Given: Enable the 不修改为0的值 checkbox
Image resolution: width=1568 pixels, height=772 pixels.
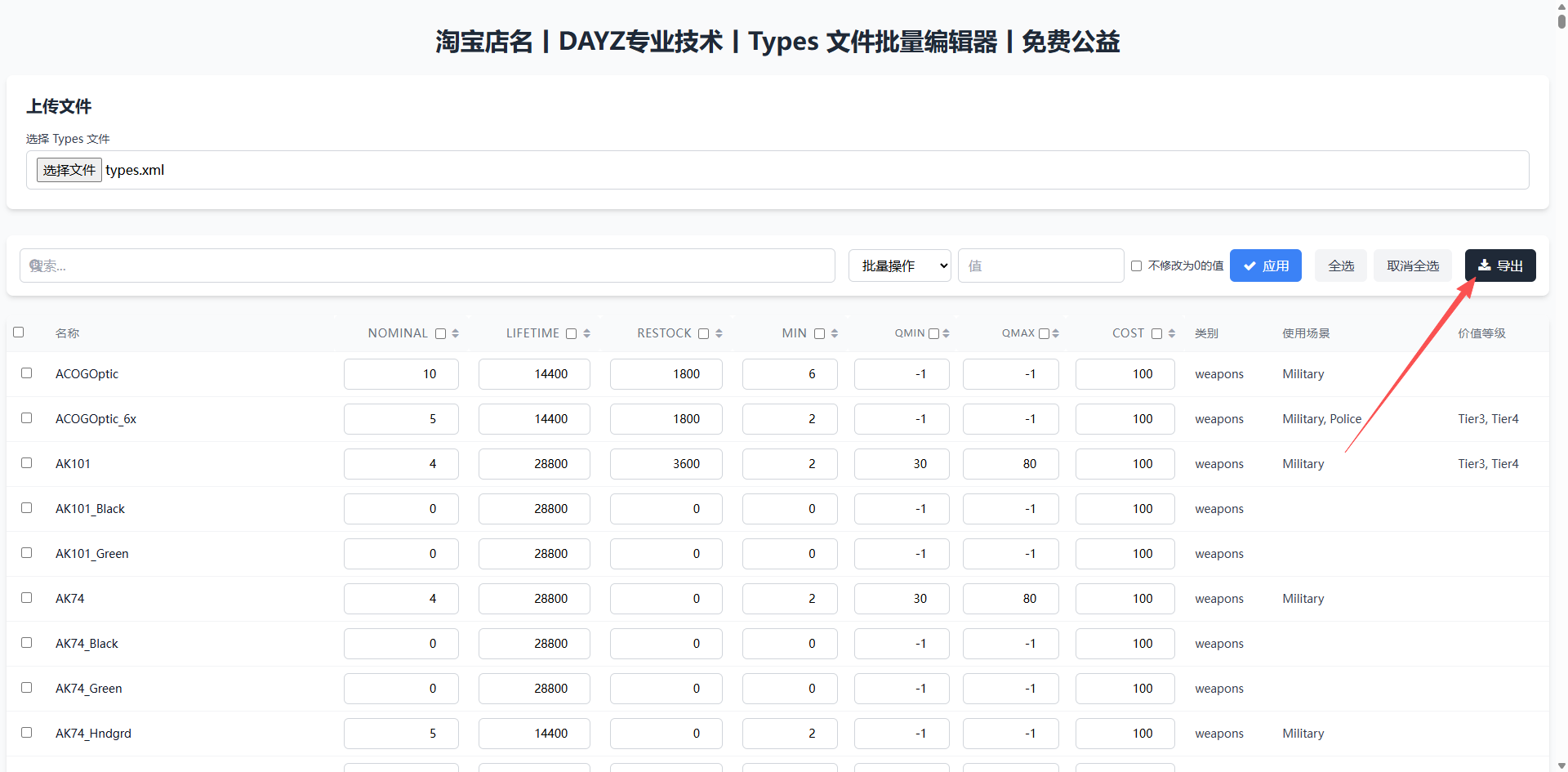Looking at the screenshot, I should [x=1136, y=266].
